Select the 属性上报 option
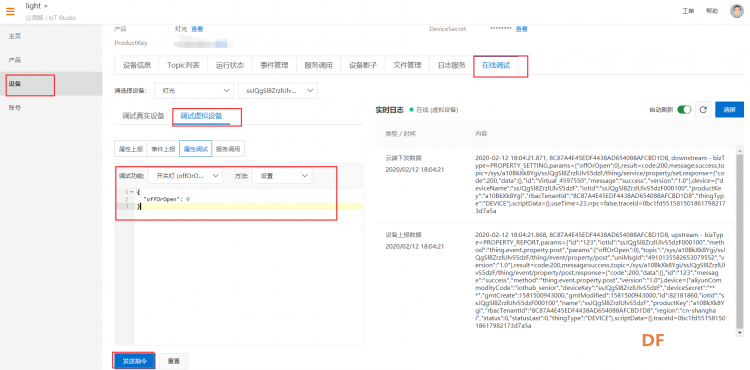The image size is (750, 370). click(x=131, y=149)
